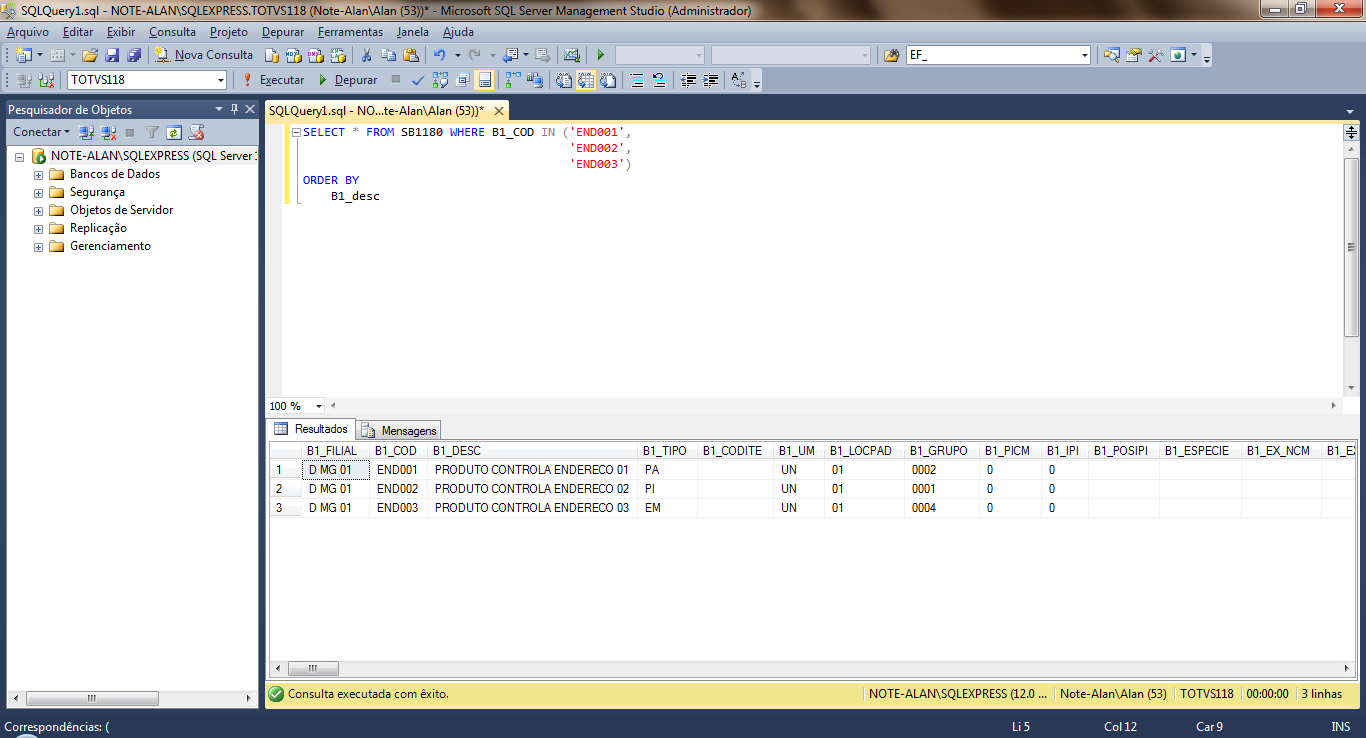Screen dimensions: 1366x738
Task: Click the Parse query checkmark icon
Action: pyautogui.click(x=418, y=80)
